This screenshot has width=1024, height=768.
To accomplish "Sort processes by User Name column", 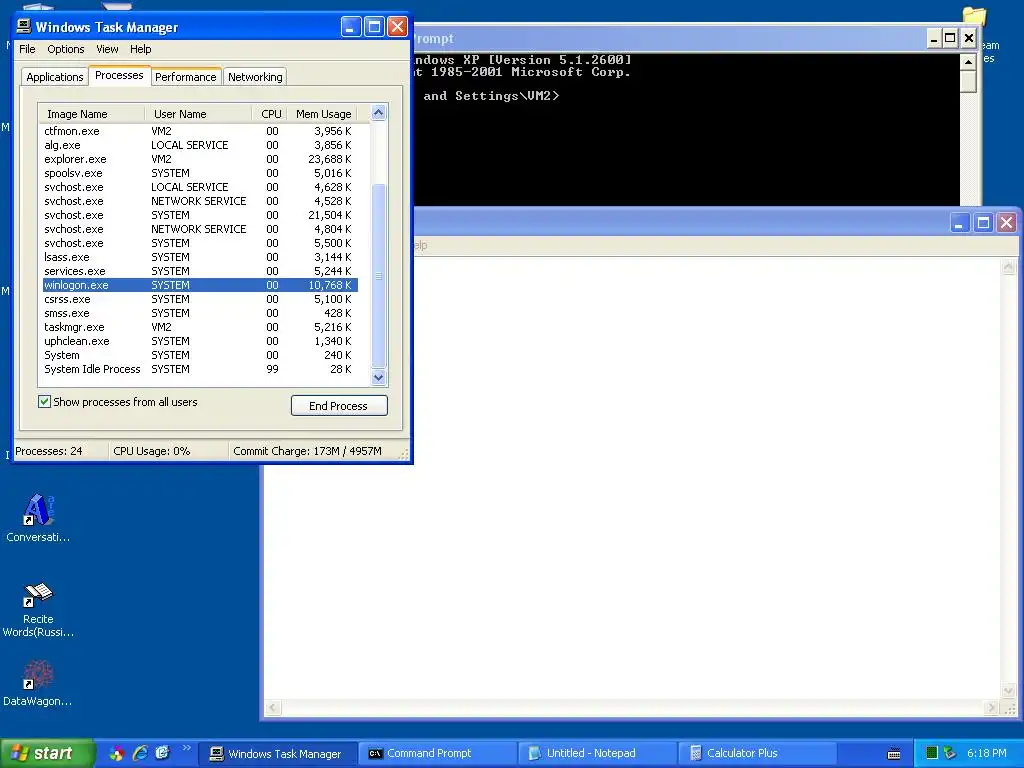I will pos(198,114).
